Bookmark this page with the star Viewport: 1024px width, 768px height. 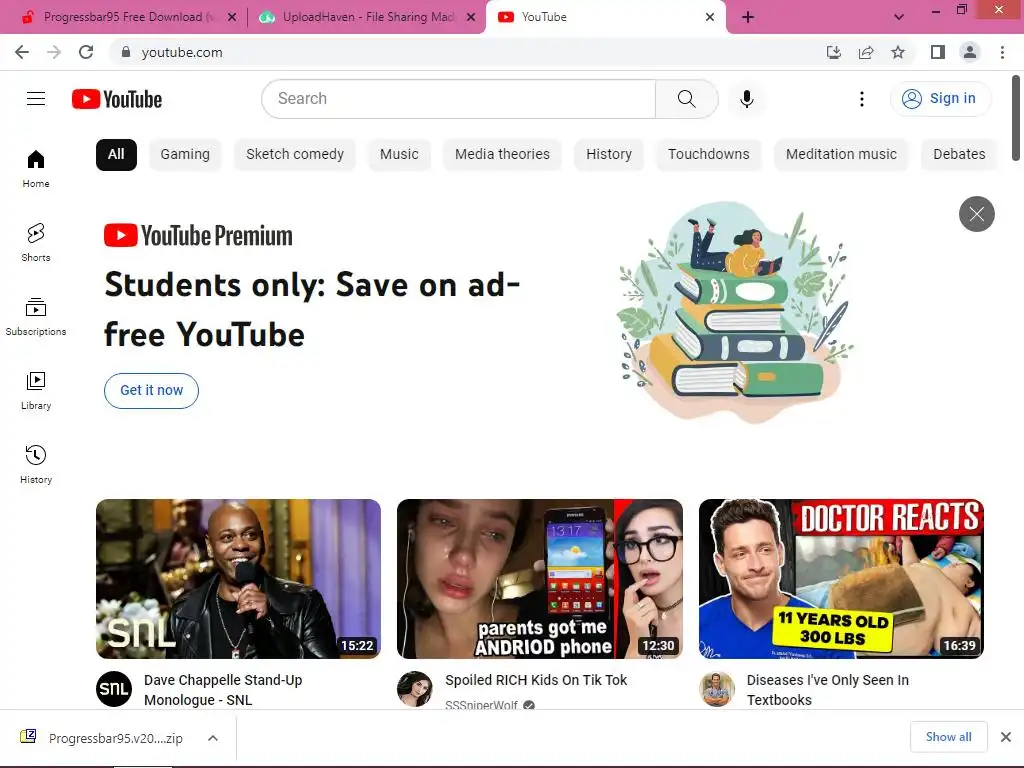[x=897, y=52]
